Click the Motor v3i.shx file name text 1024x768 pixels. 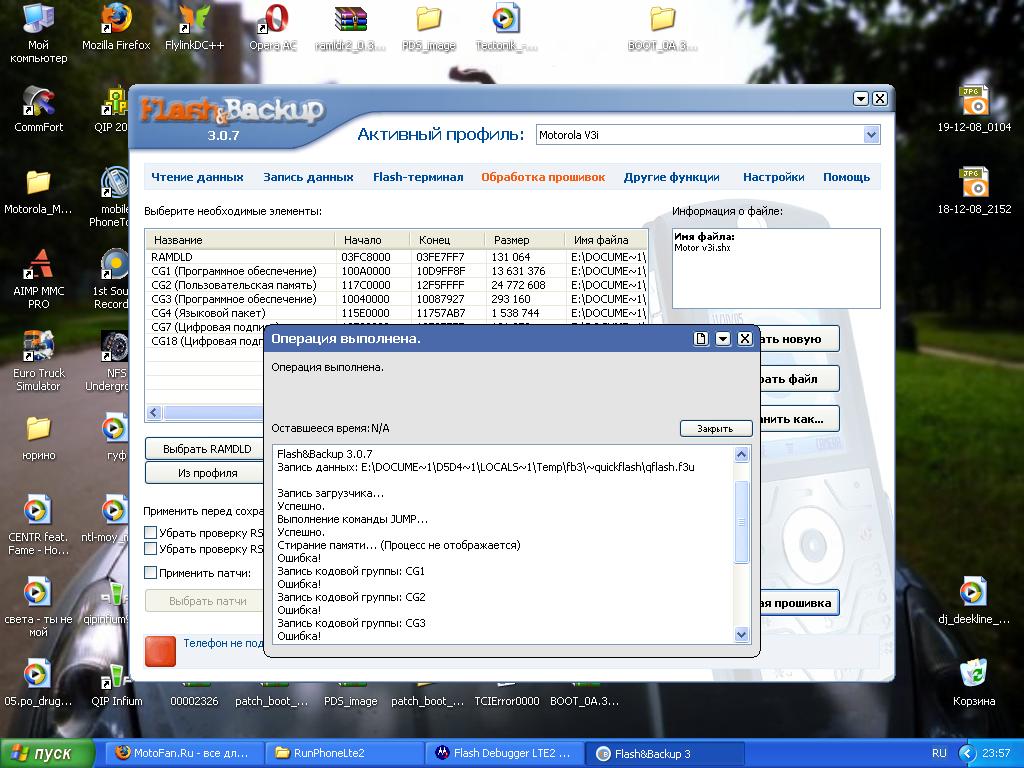pos(702,248)
